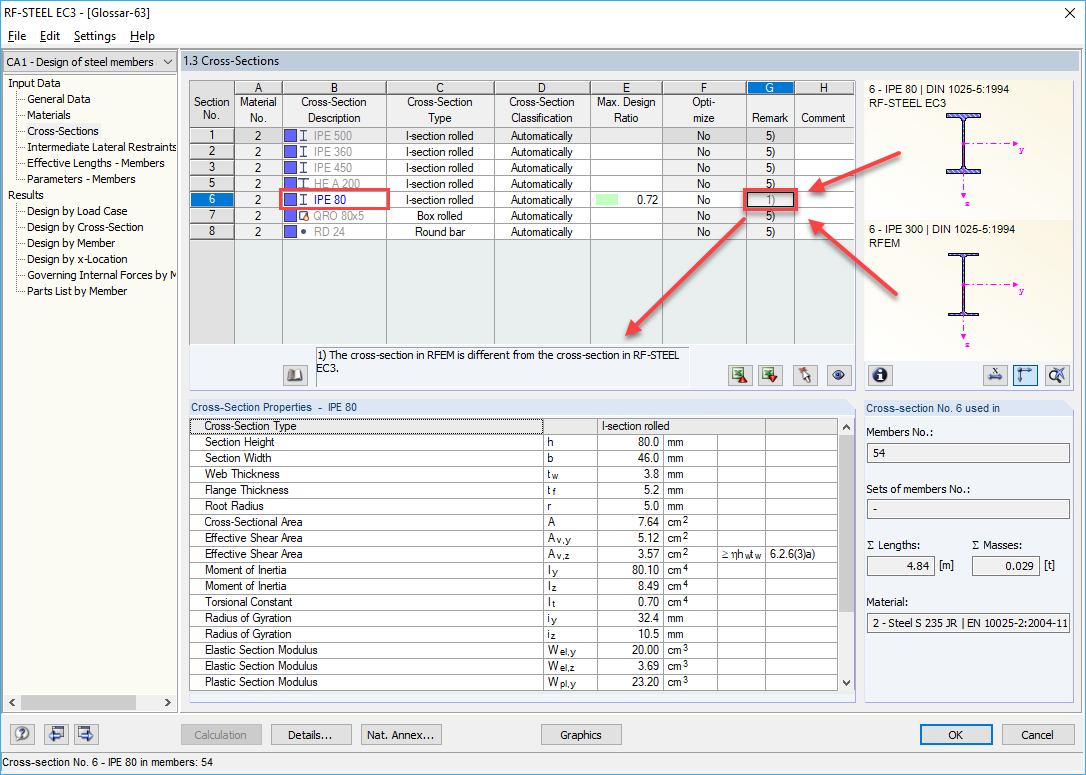The height and width of the screenshot is (775, 1086).
Task: Open the Details dialog
Action: pos(311,734)
